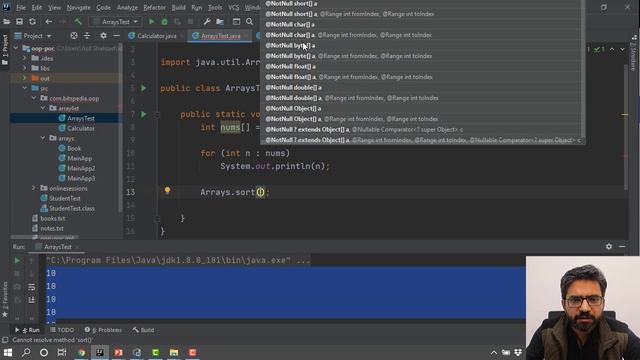Build the project with the hammer icon

click(78, 22)
